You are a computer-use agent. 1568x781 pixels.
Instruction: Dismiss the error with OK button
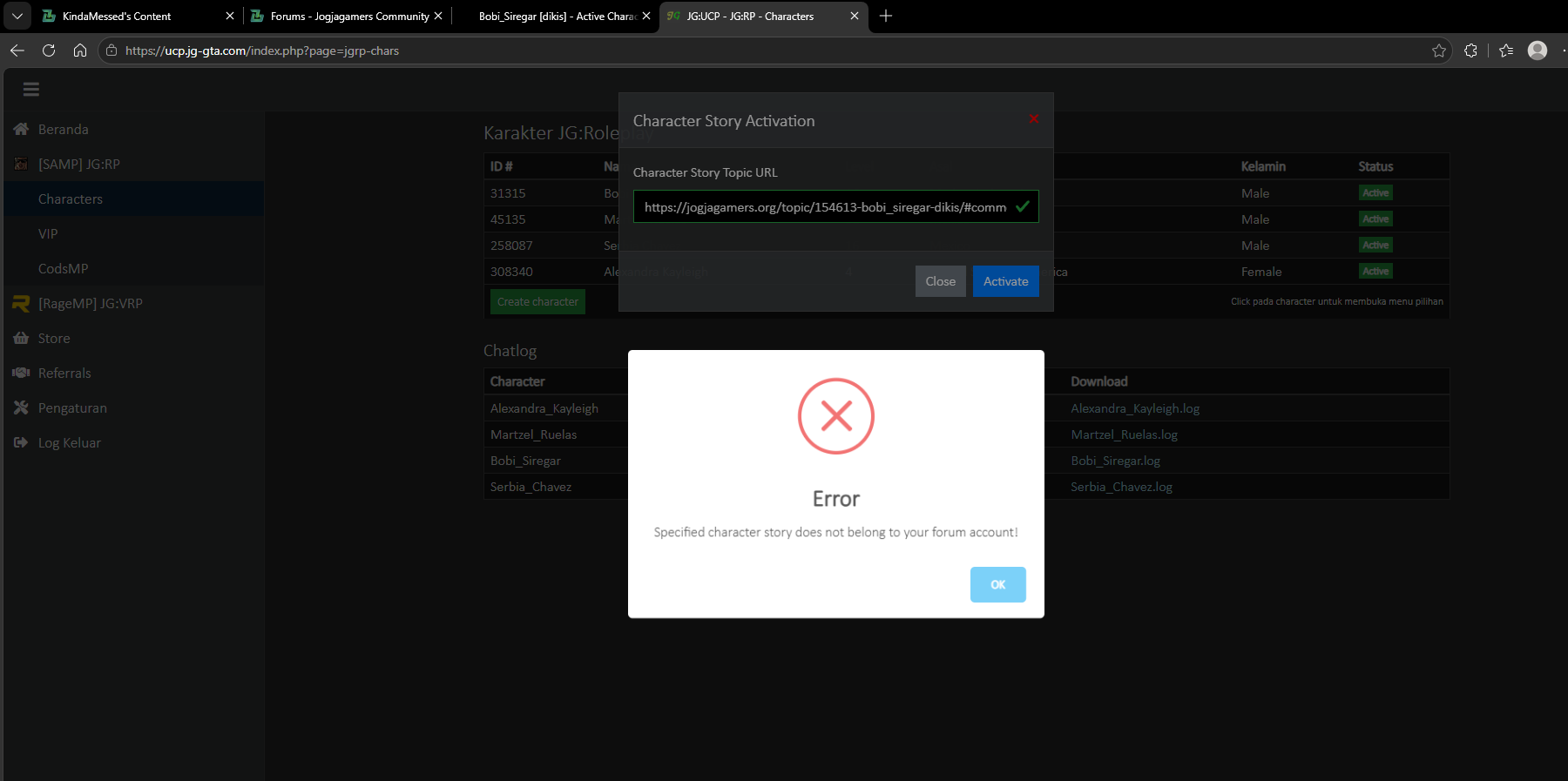[998, 584]
